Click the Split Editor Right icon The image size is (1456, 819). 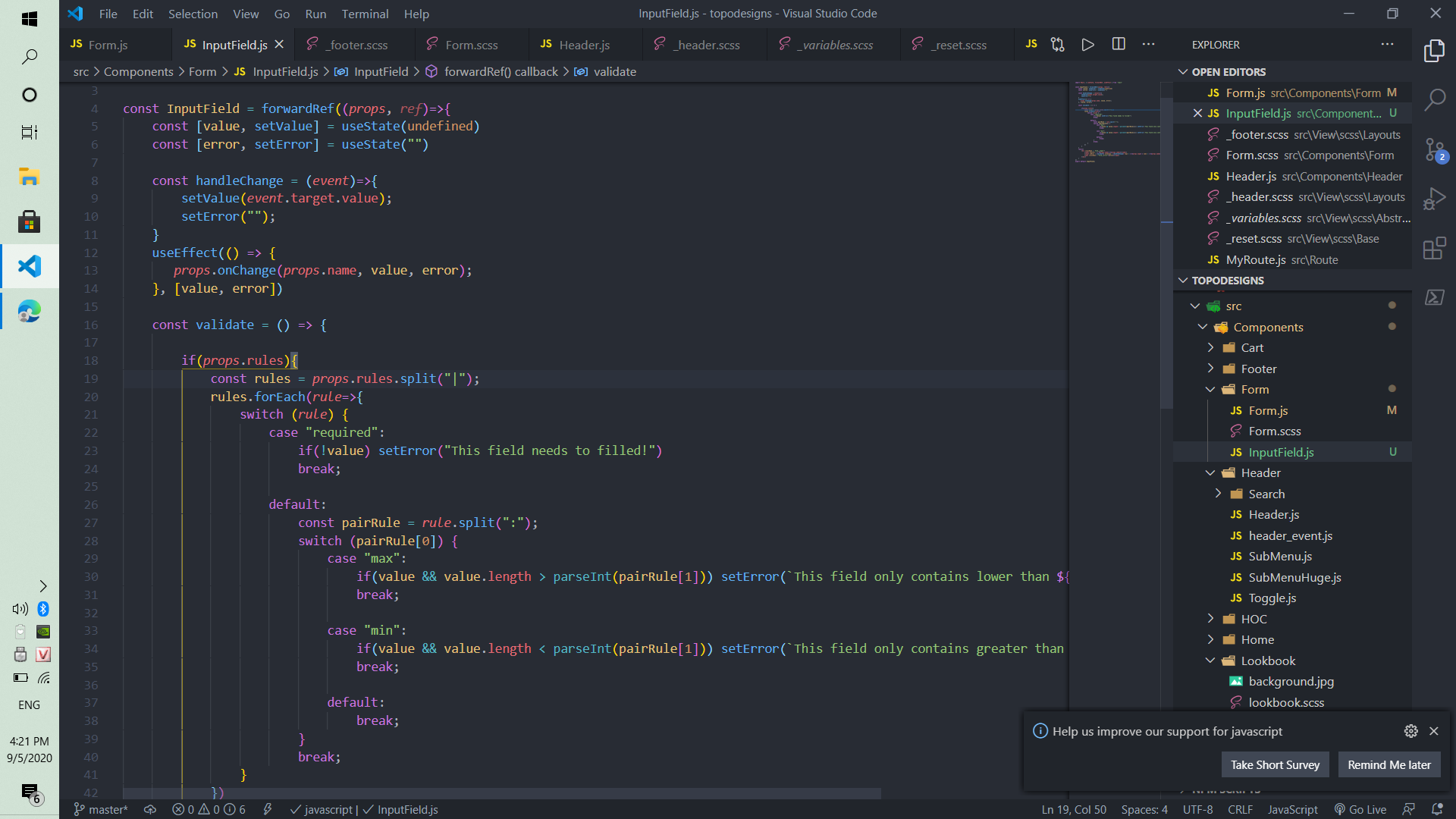(1119, 45)
